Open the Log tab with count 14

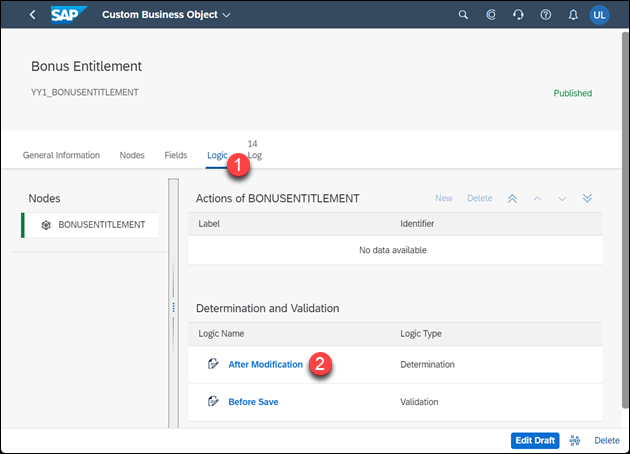[x=254, y=150]
